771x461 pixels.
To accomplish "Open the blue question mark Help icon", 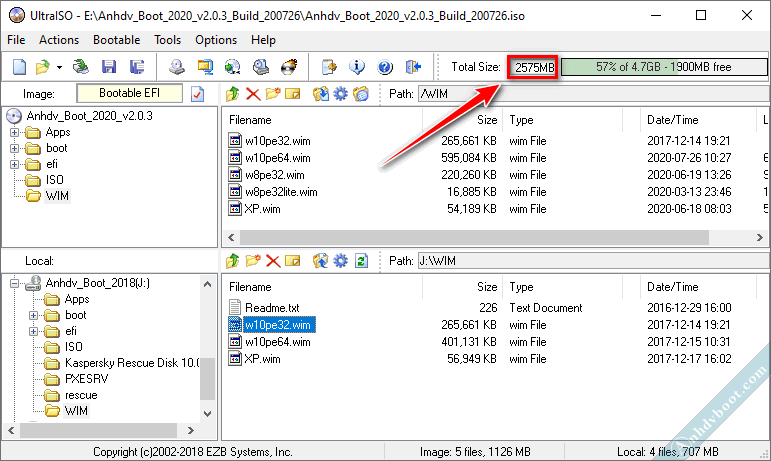I will point(385,67).
